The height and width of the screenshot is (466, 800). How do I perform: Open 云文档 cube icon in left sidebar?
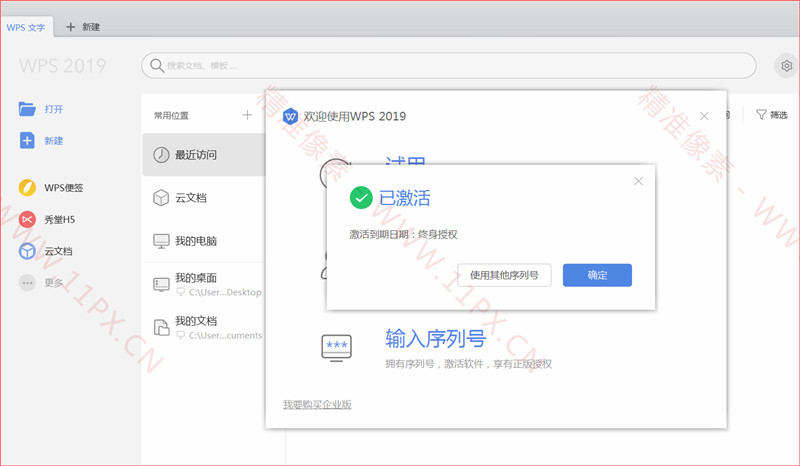click(27, 251)
